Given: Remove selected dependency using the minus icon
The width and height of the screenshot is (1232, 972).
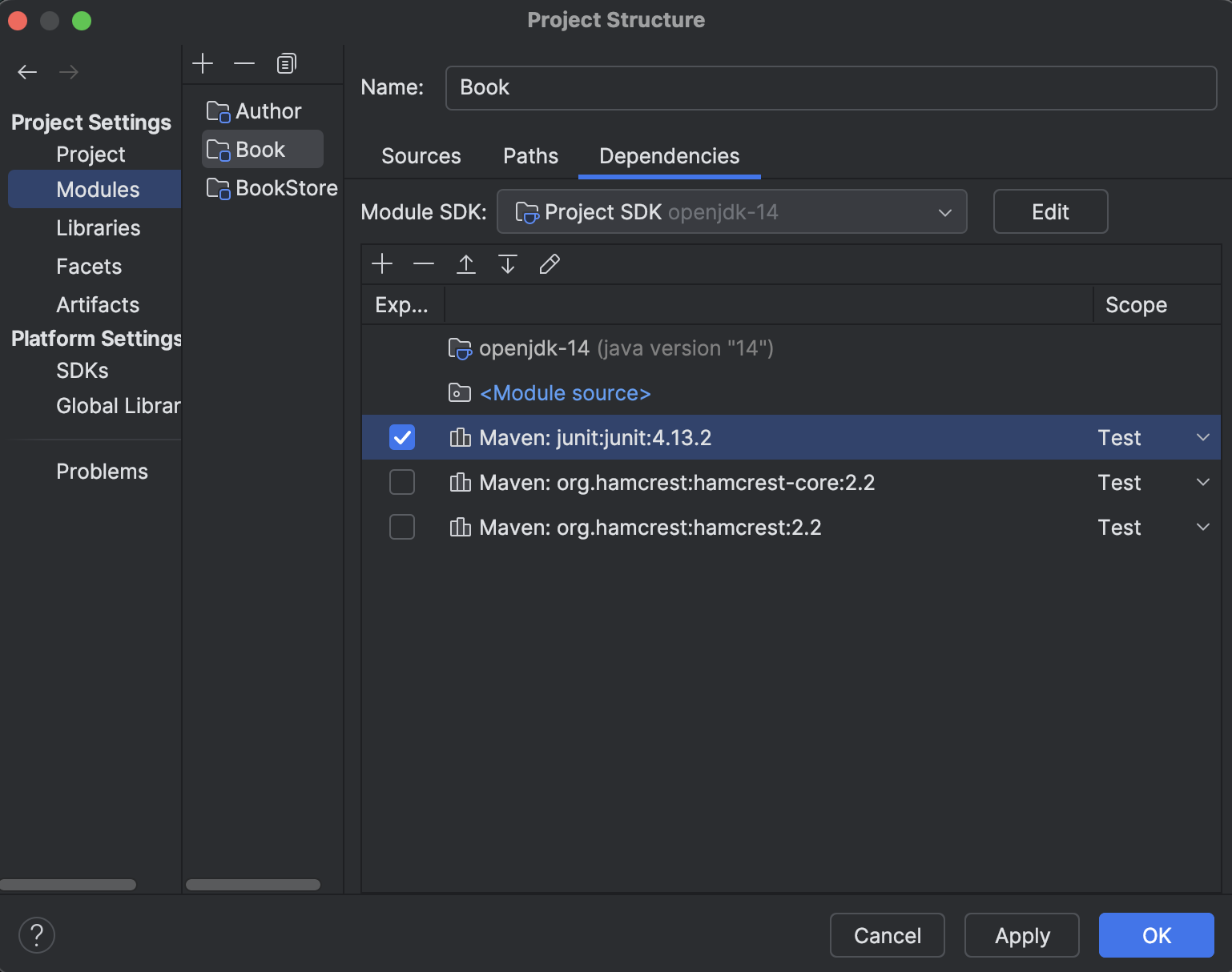Looking at the screenshot, I should [x=424, y=263].
